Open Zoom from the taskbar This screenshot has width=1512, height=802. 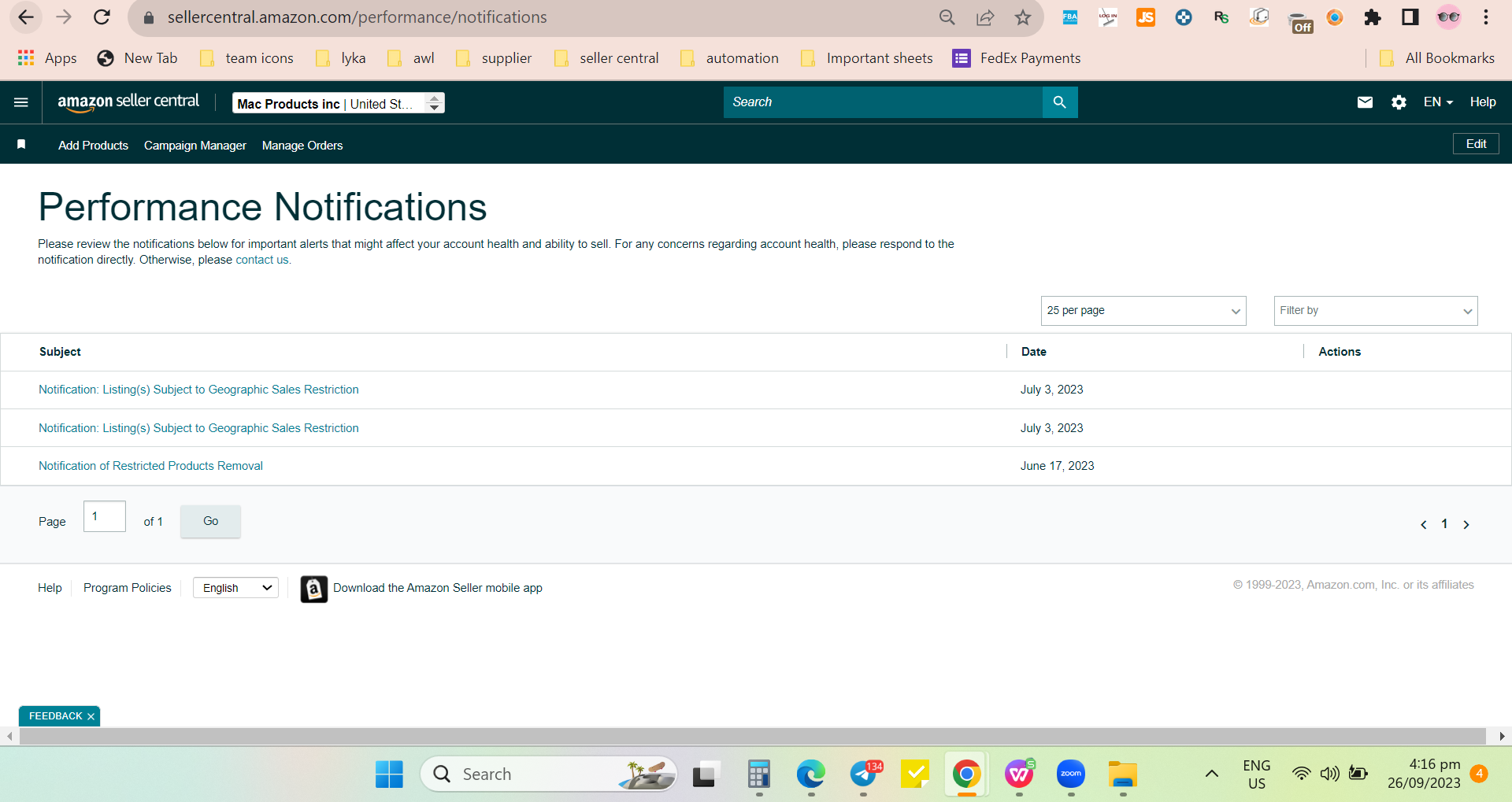coord(1070,774)
